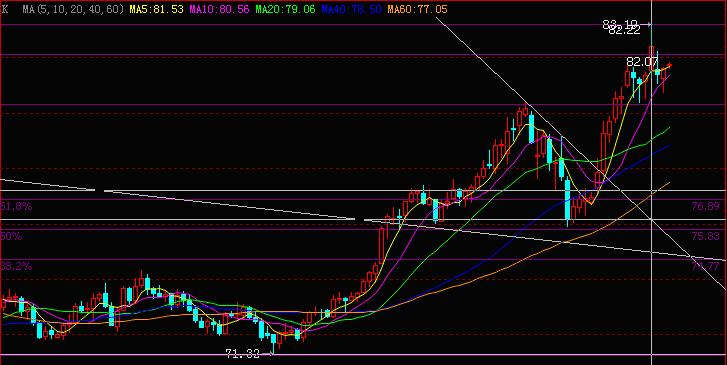Click the 71.32 low price label
The width and height of the screenshot is (727, 365).
pyautogui.click(x=242, y=354)
